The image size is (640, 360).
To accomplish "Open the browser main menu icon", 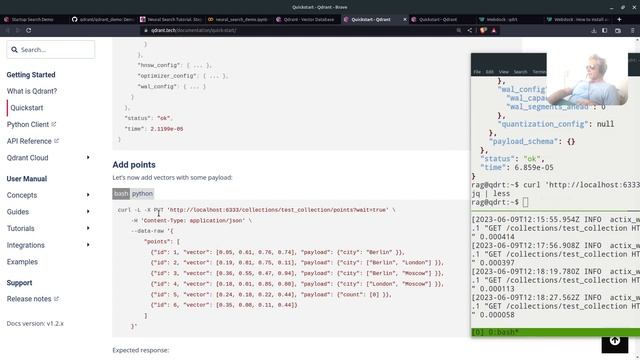I will 633,30.
